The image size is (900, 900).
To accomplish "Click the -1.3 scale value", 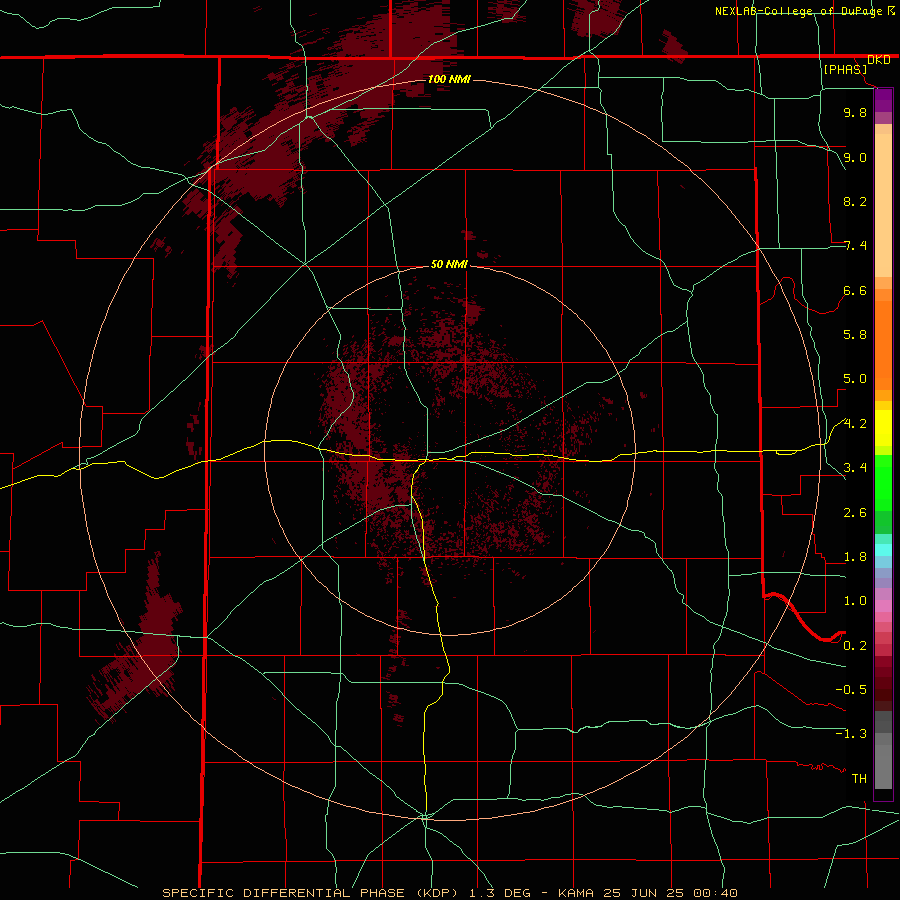I will tap(851, 734).
